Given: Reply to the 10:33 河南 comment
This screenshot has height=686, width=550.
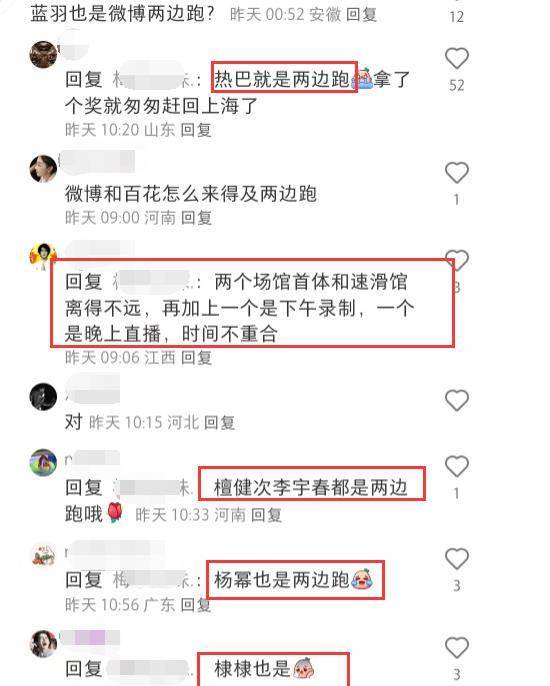Looking at the screenshot, I should (266, 515).
